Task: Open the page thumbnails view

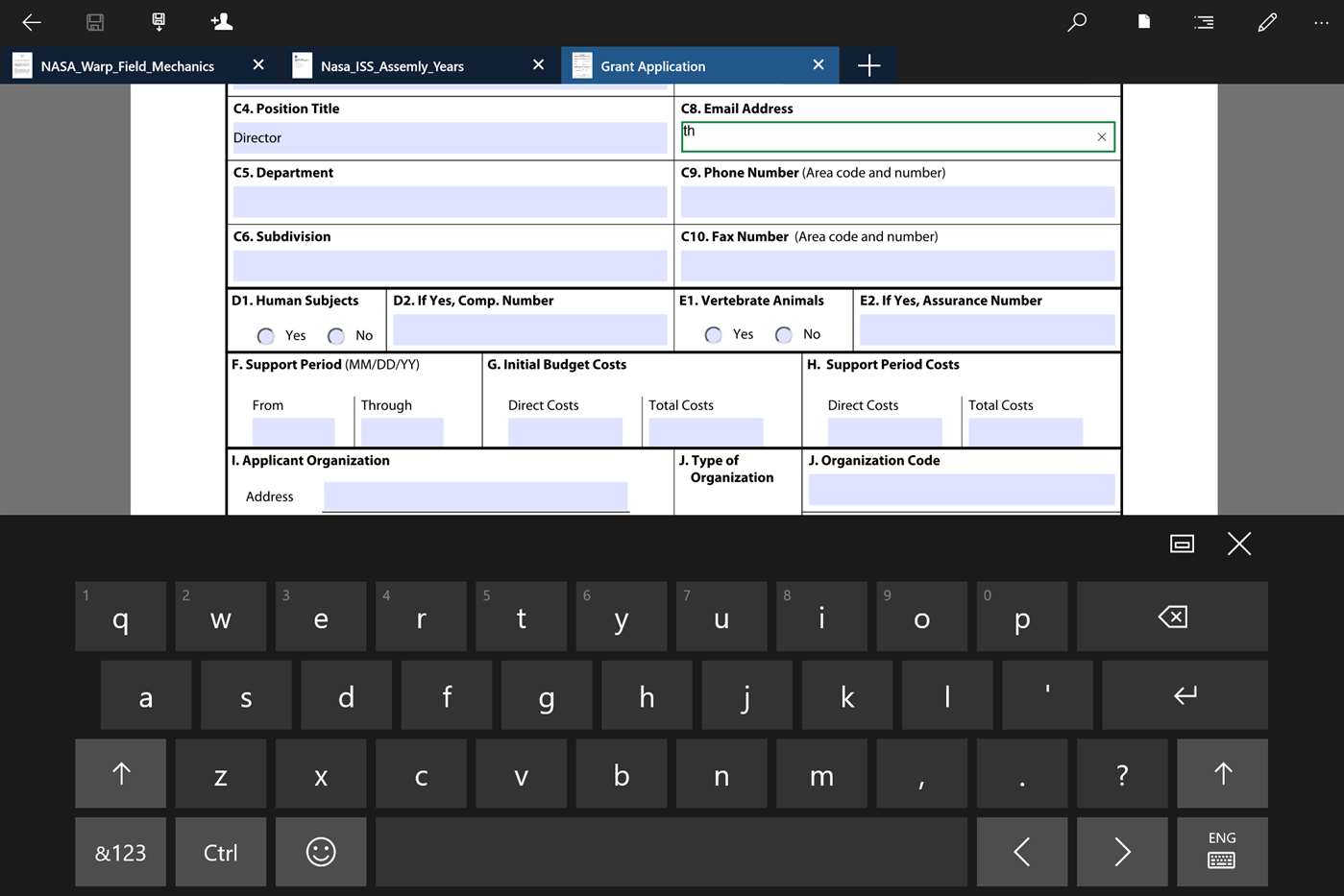Action: [1143, 21]
